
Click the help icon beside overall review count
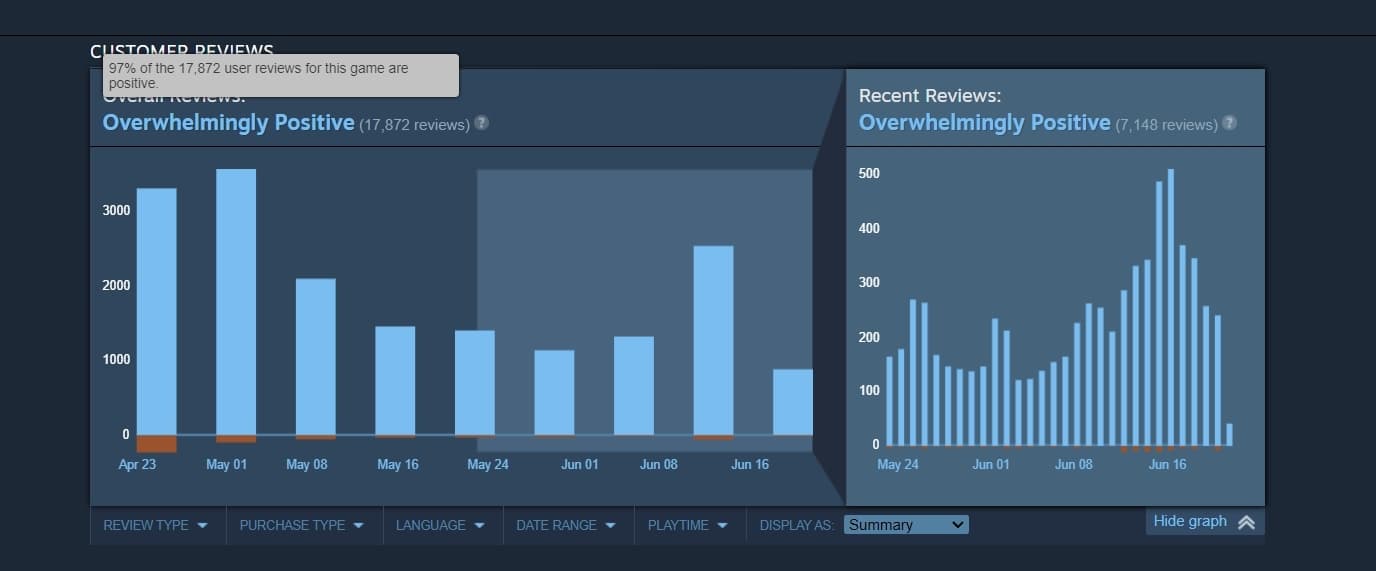(481, 123)
